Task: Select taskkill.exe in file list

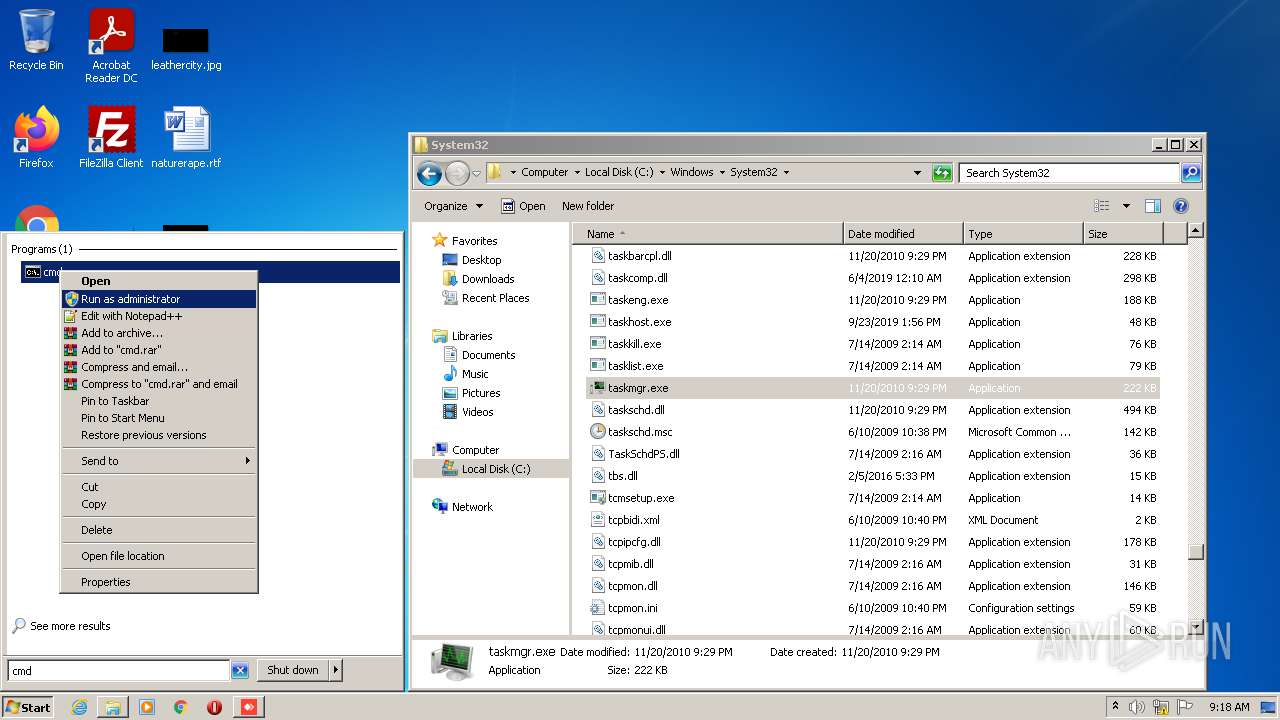Action: click(873, 344)
